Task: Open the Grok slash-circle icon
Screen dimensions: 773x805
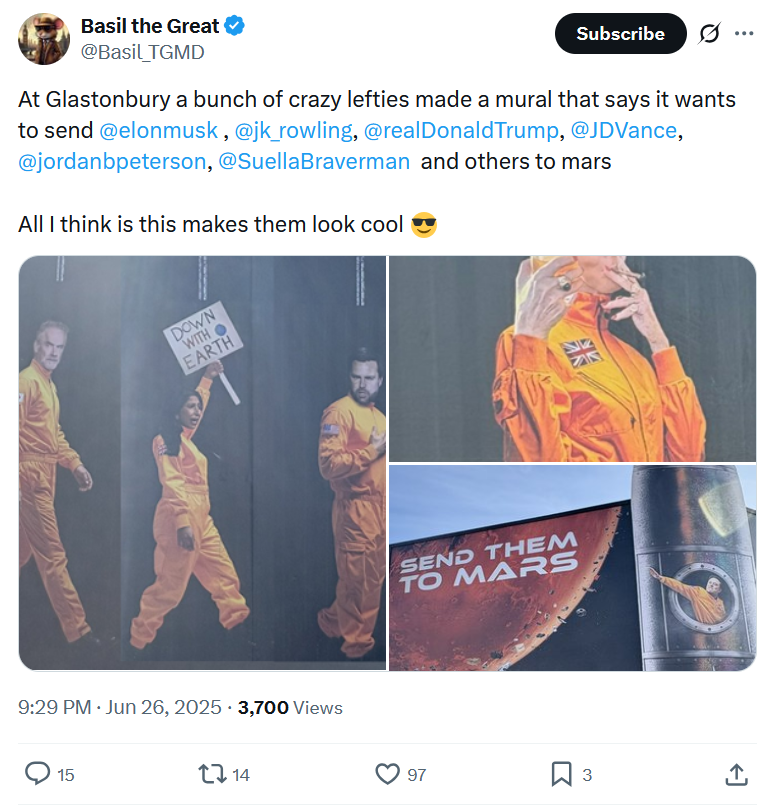Action: [x=710, y=33]
